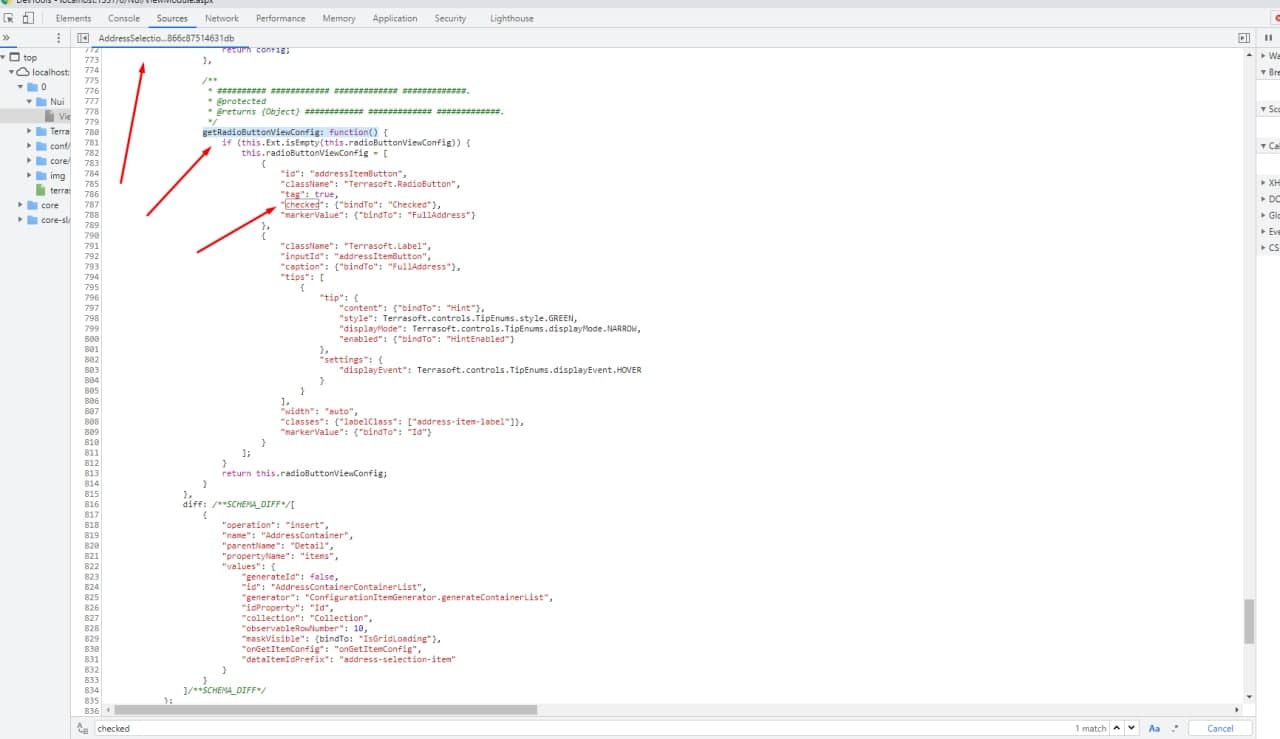Open the Lighthouse tab
The image size is (1280, 739).
[512, 18]
